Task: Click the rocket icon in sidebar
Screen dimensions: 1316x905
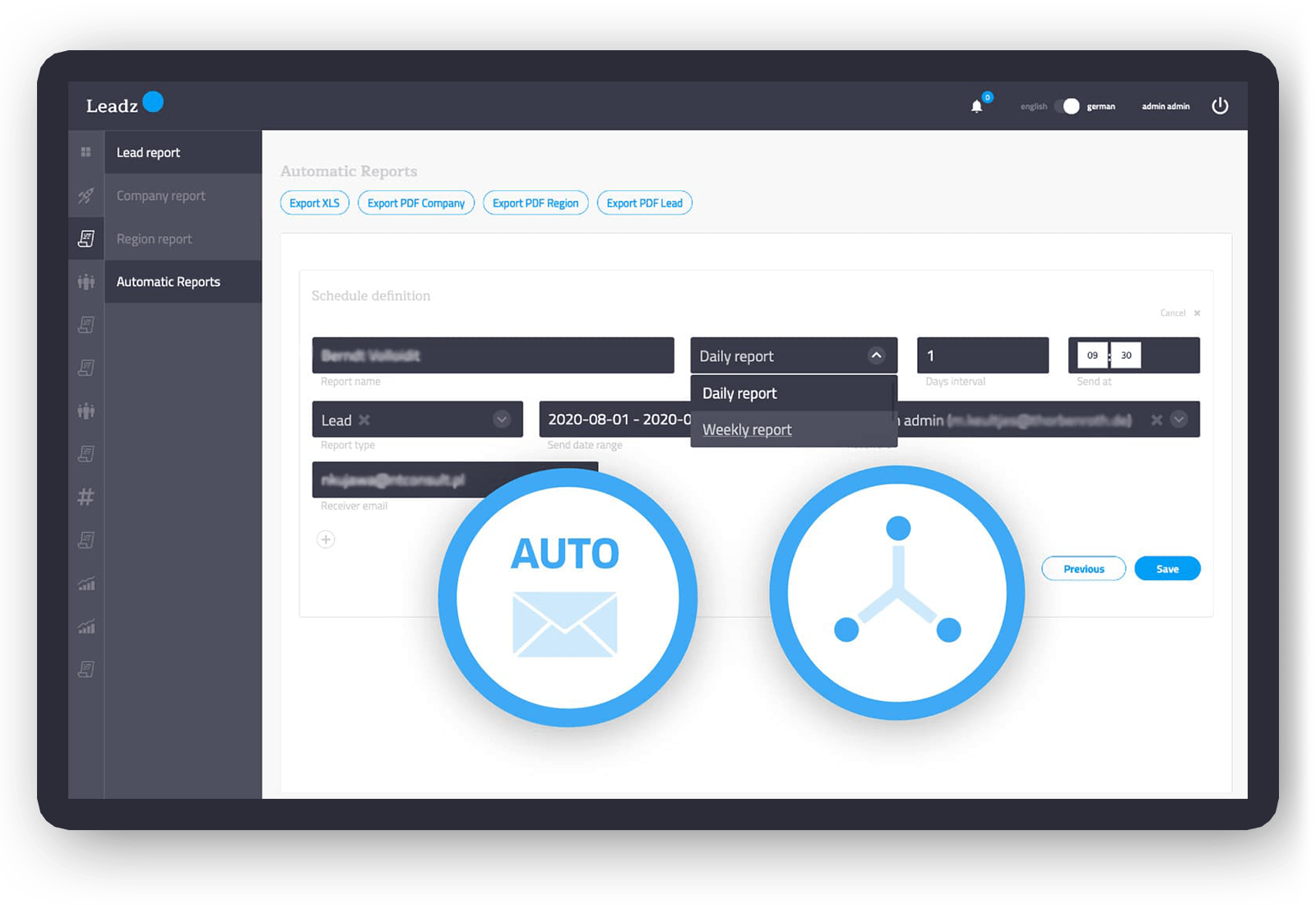Action: 86,195
